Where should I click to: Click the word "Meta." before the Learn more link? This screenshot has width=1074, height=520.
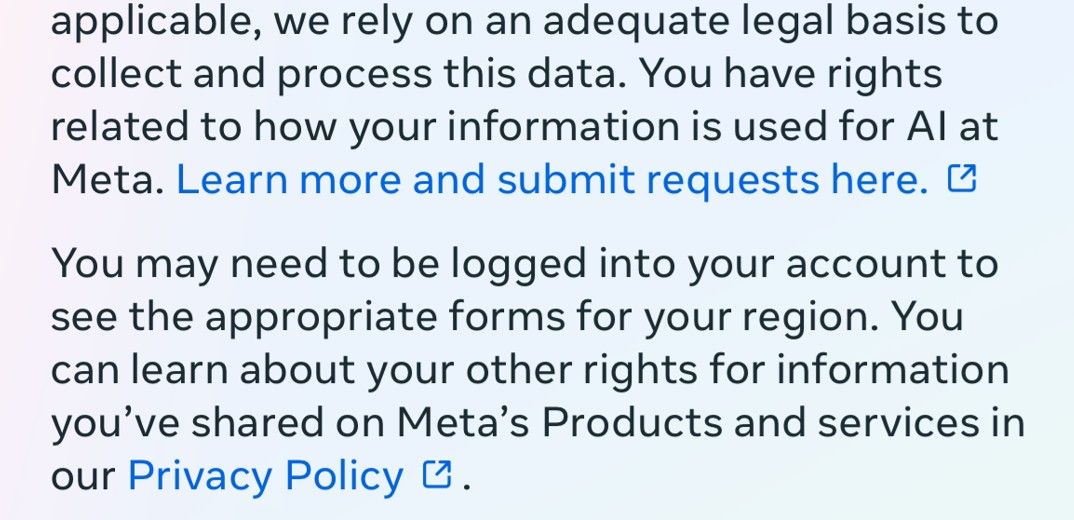[x=107, y=180]
